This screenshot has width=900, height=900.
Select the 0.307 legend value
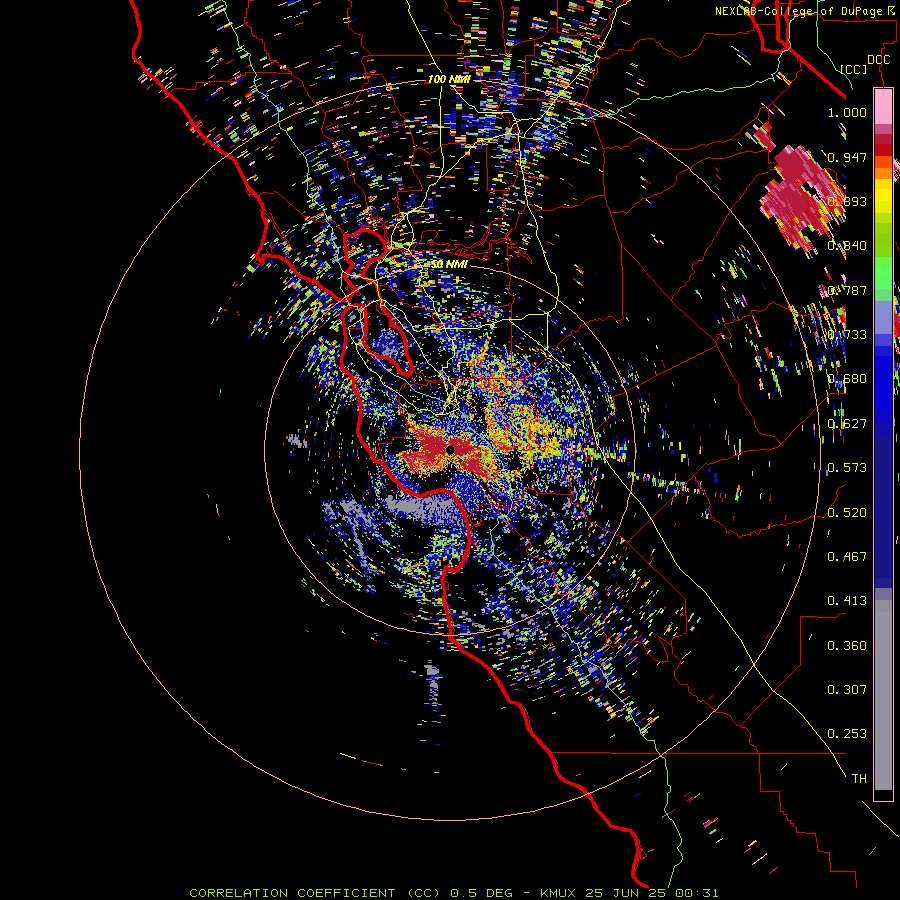coord(847,689)
